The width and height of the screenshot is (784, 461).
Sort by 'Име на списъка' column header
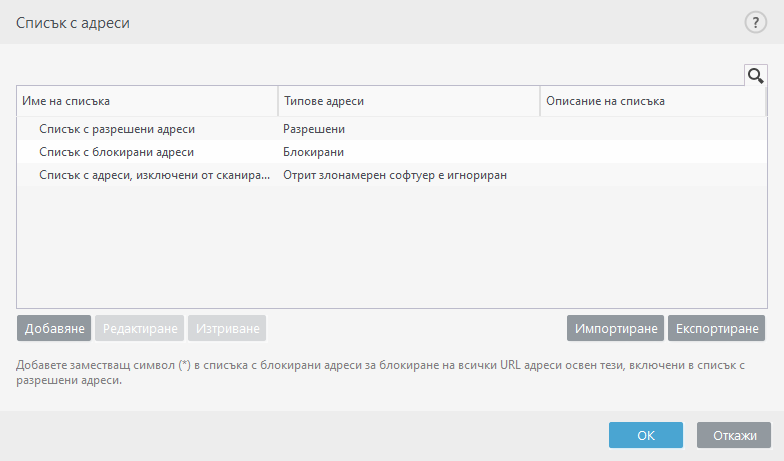tap(148, 101)
